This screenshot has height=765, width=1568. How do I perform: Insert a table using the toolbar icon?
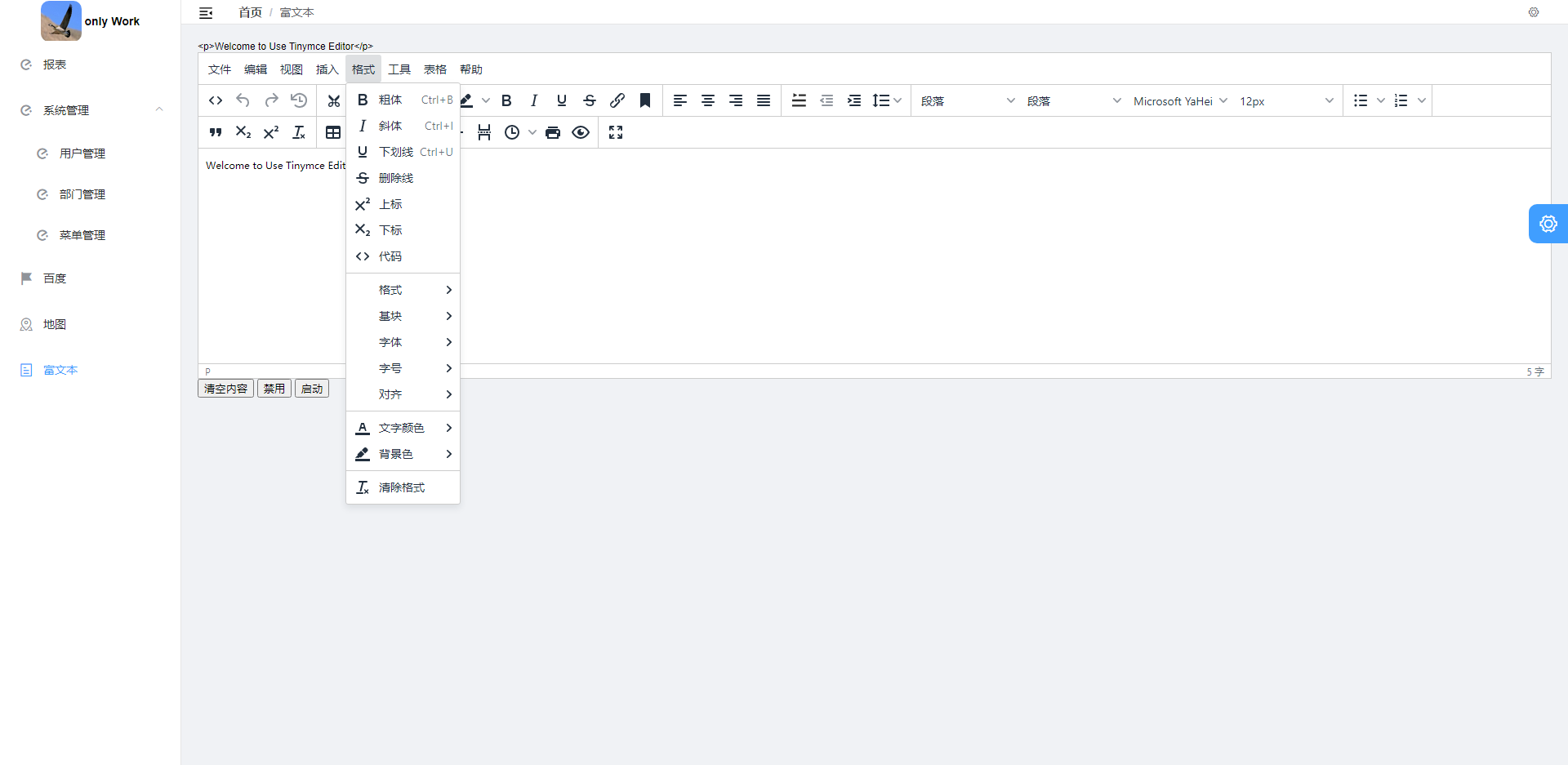click(333, 132)
